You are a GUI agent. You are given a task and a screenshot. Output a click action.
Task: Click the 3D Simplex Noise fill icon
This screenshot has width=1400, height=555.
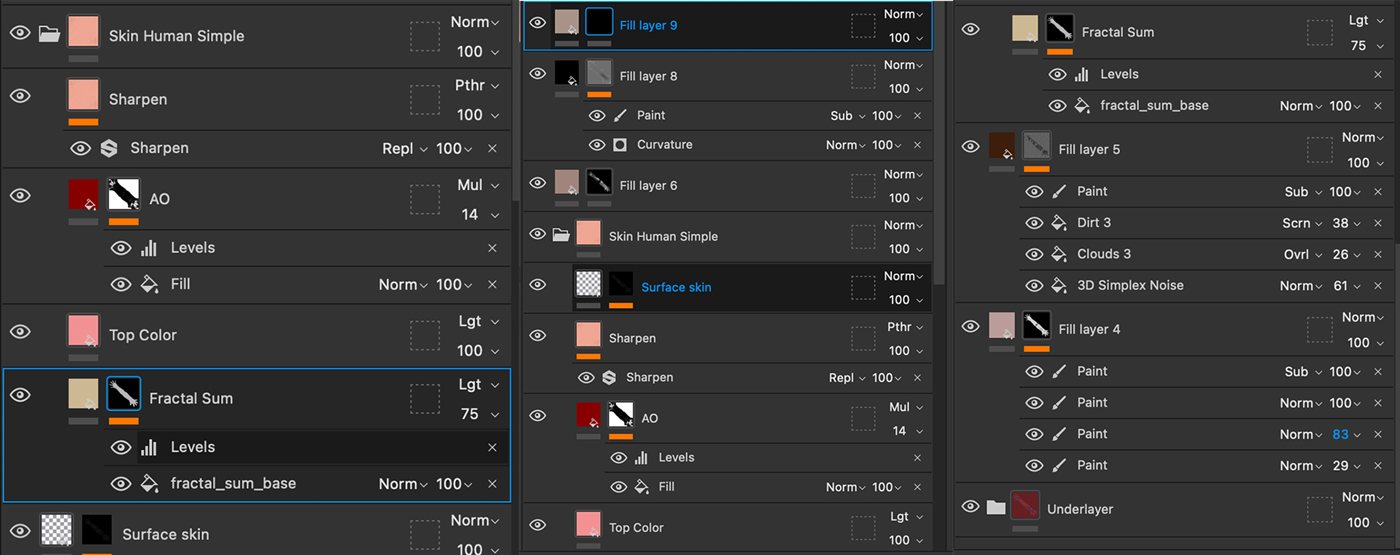[x=1059, y=285]
